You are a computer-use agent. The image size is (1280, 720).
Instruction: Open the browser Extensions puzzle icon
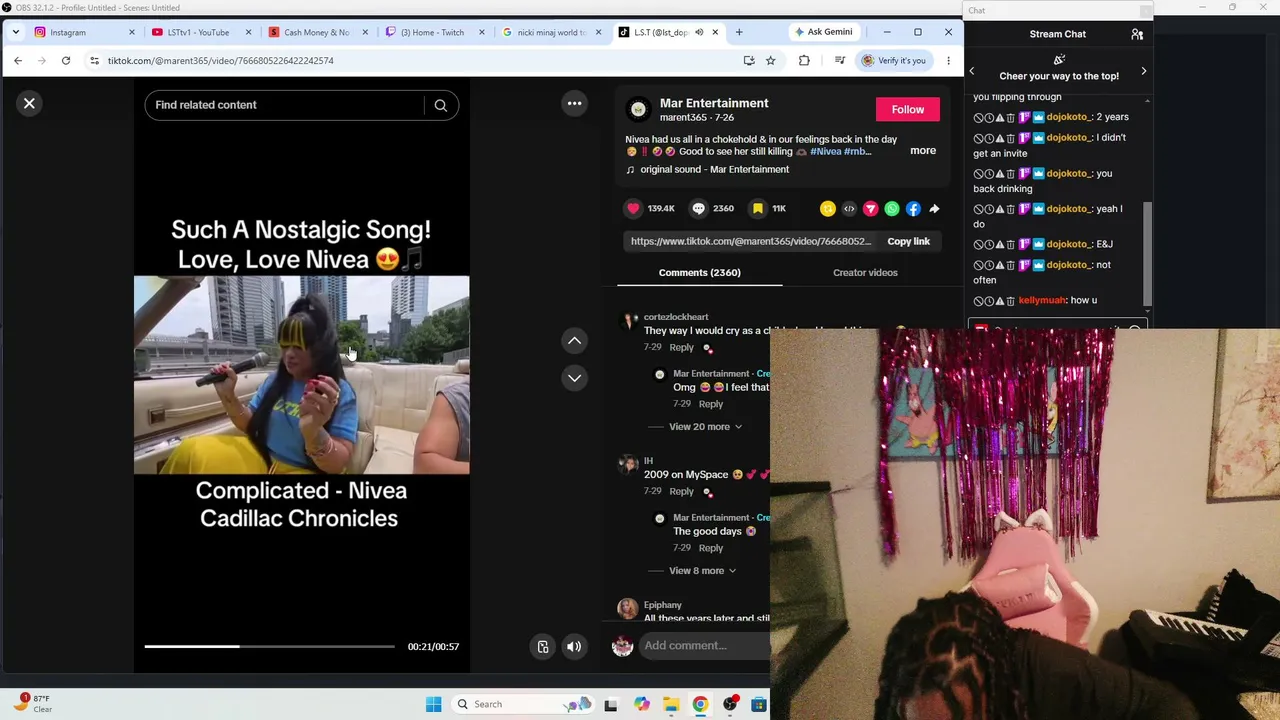pyautogui.click(x=804, y=60)
